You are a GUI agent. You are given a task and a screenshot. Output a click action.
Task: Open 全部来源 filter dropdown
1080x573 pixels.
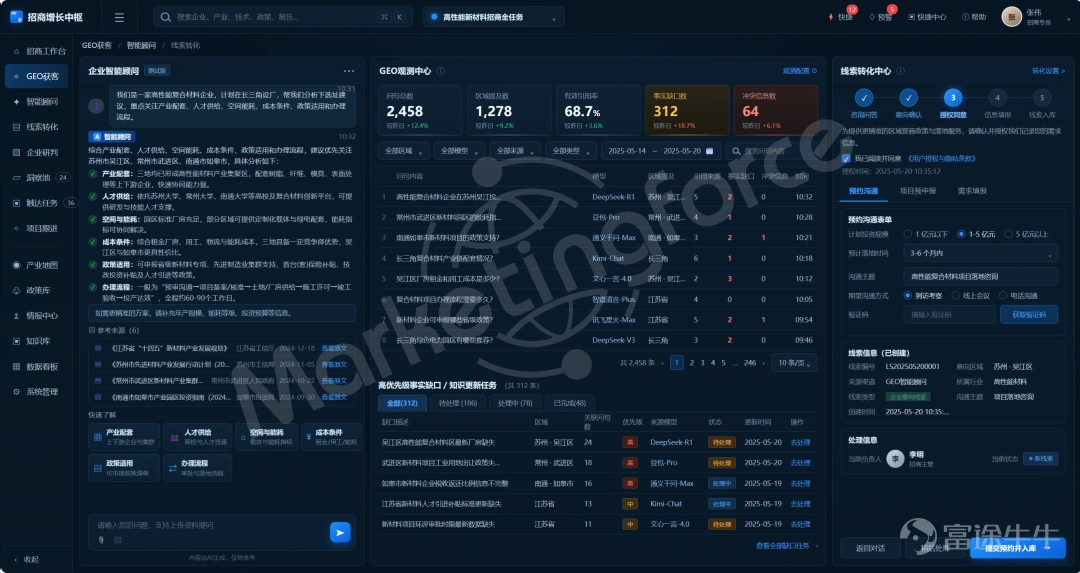(515, 151)
